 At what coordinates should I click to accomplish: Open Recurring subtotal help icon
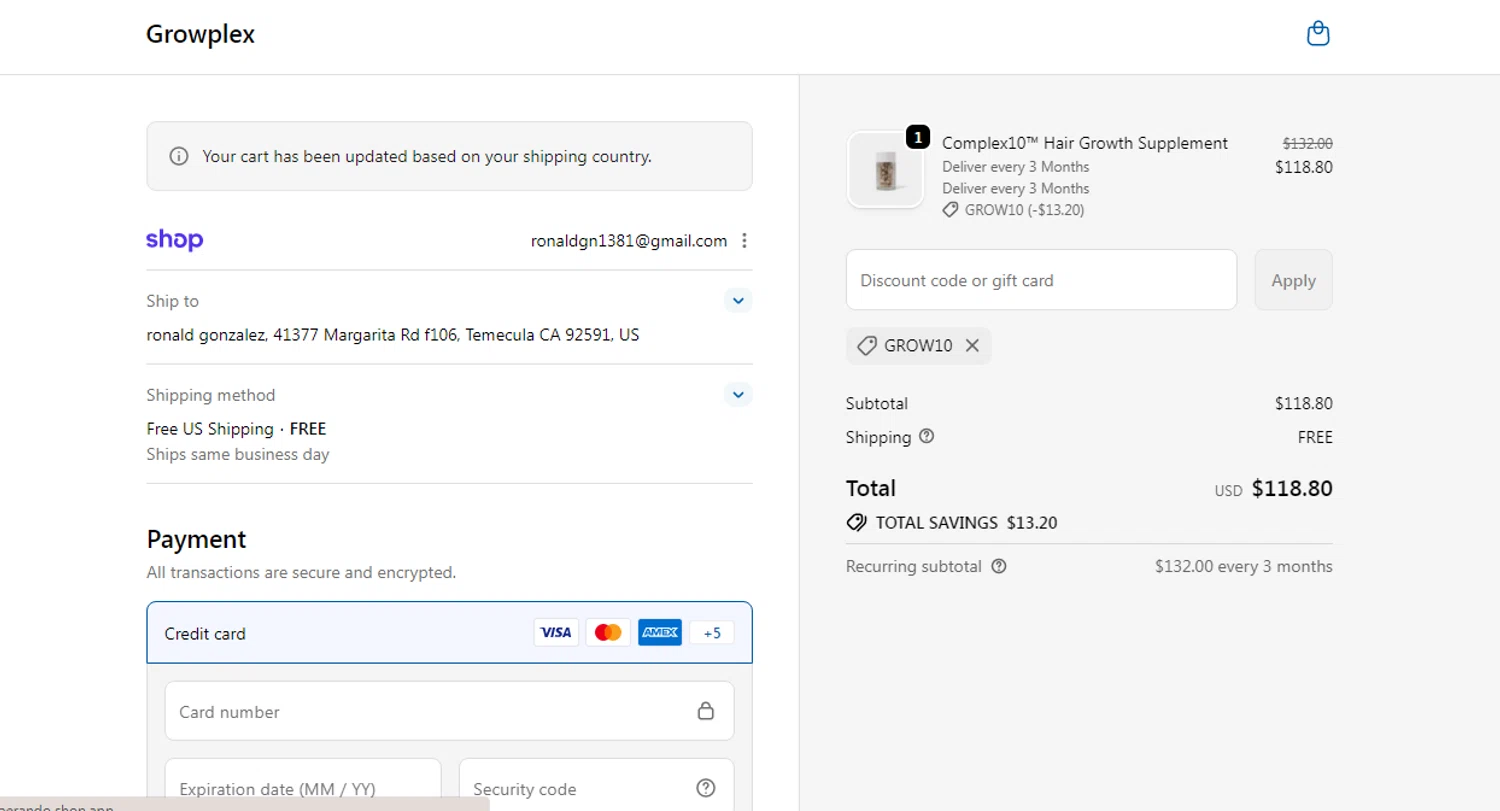click(998, 566)
